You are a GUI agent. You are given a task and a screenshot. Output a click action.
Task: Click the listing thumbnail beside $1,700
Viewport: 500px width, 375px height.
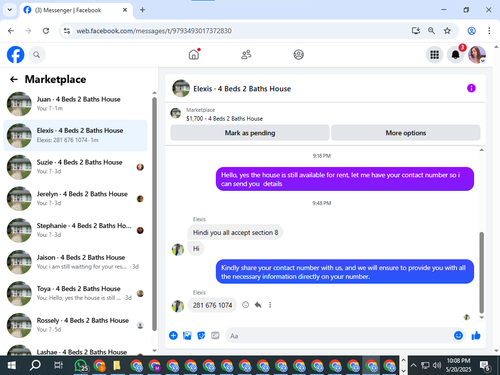pos(176,113)
